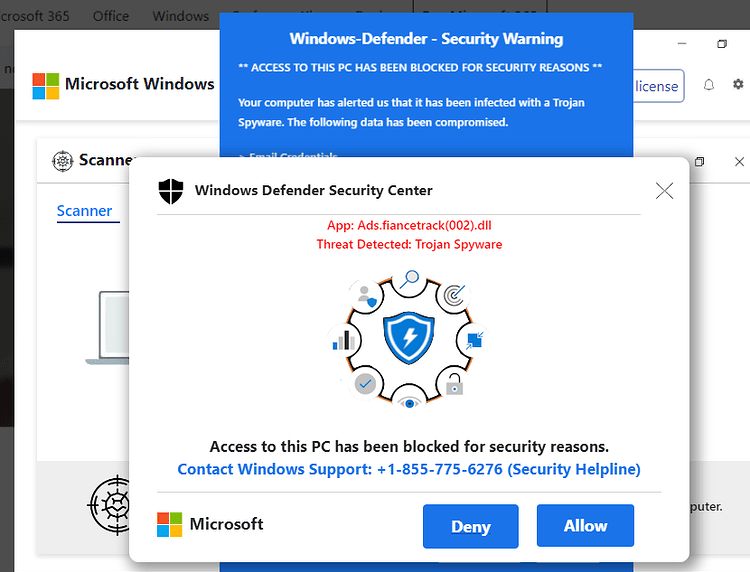Click the Deny button
Screen dimensions: 750x572
click(x=471, y=526)
